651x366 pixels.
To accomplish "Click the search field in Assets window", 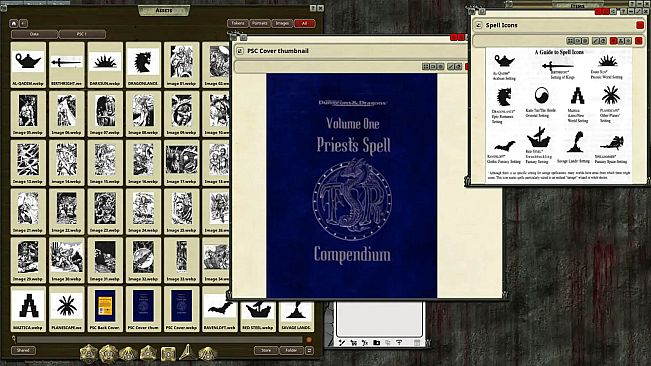I will pos(160,339).
